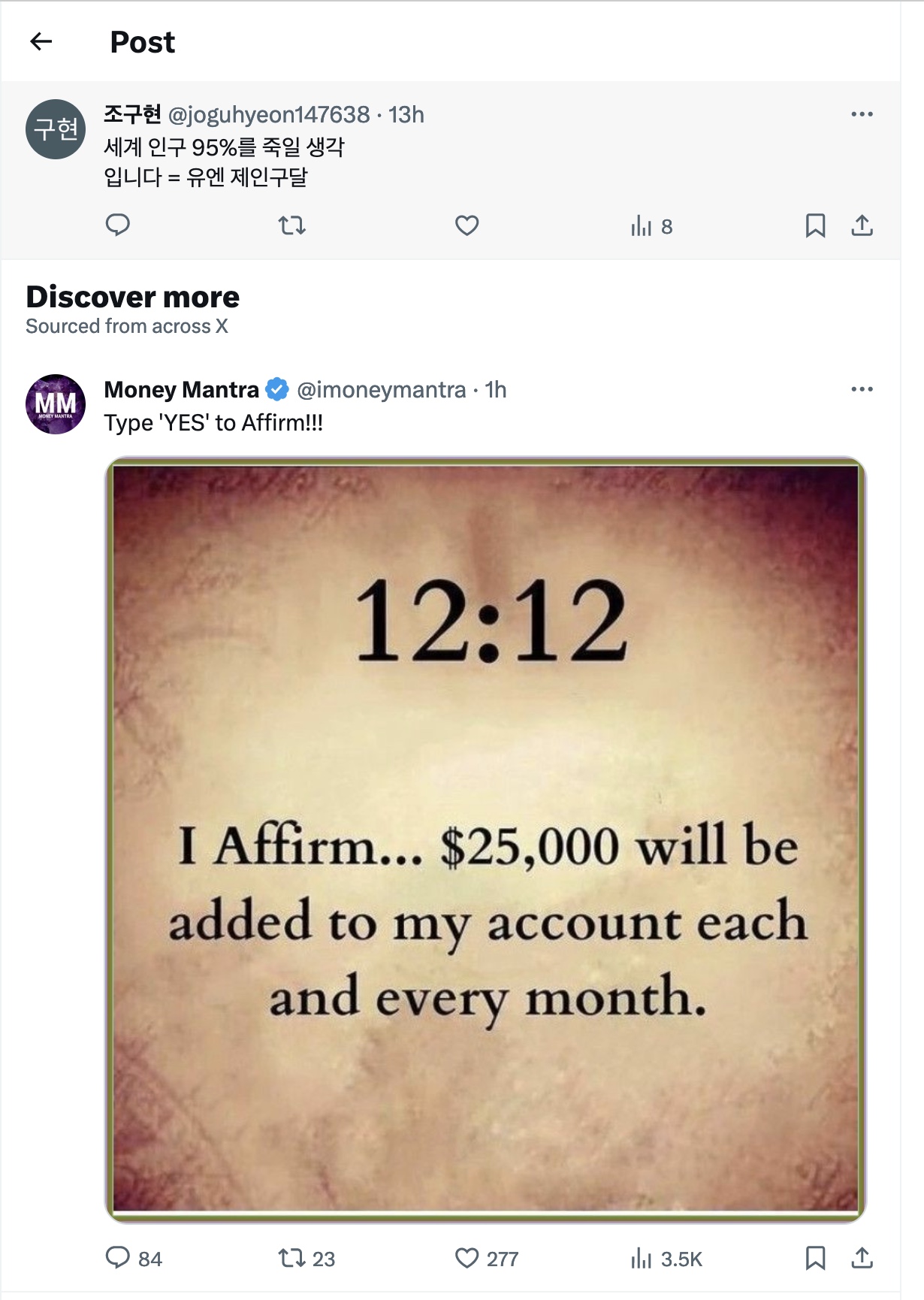The height and width of the screenshot is (1300, 924).
Task: Share 조구현's post
Action: click(x=862, y=225)
